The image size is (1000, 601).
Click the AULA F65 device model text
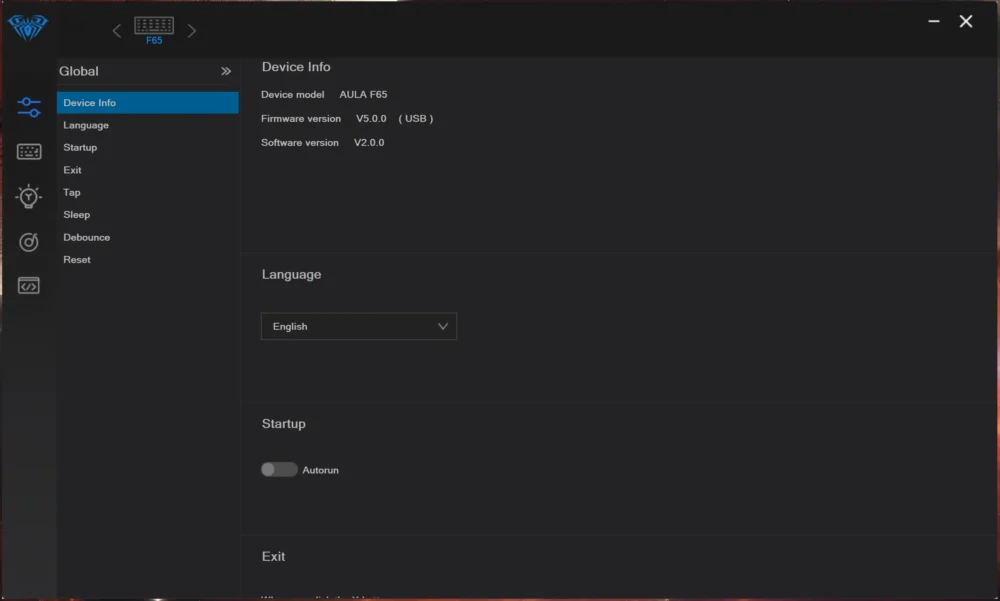(x=363, y=94)
